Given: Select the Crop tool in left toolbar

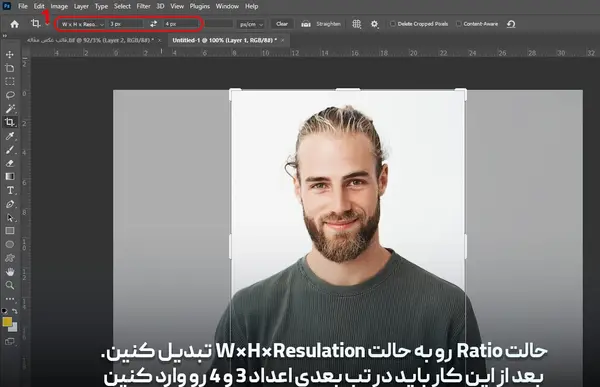Looking at the screenshot, I should point(10,122).
